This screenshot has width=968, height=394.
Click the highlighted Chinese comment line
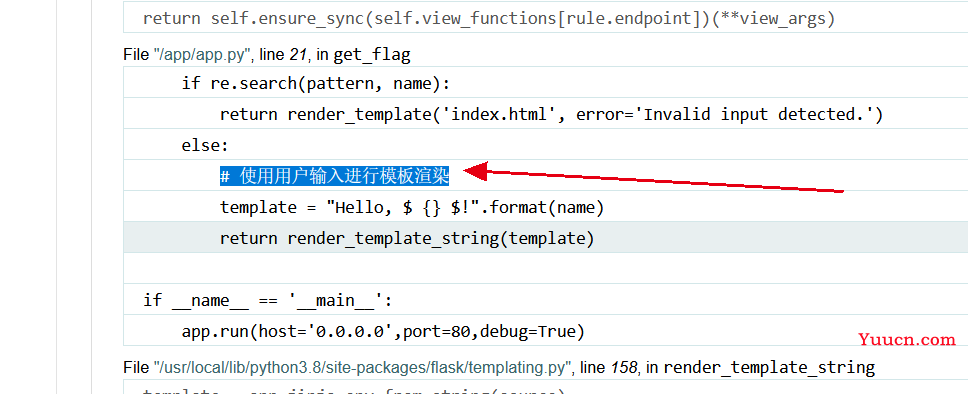(x=334, y=176)
